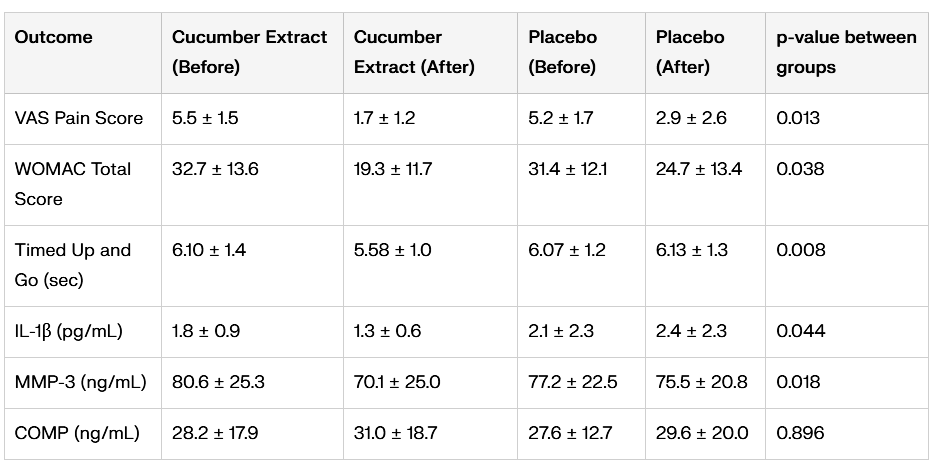Screen dimensions: 933x466
Task: Click the 6.07 ± 1.2 cell
Action: click(566, 250)
